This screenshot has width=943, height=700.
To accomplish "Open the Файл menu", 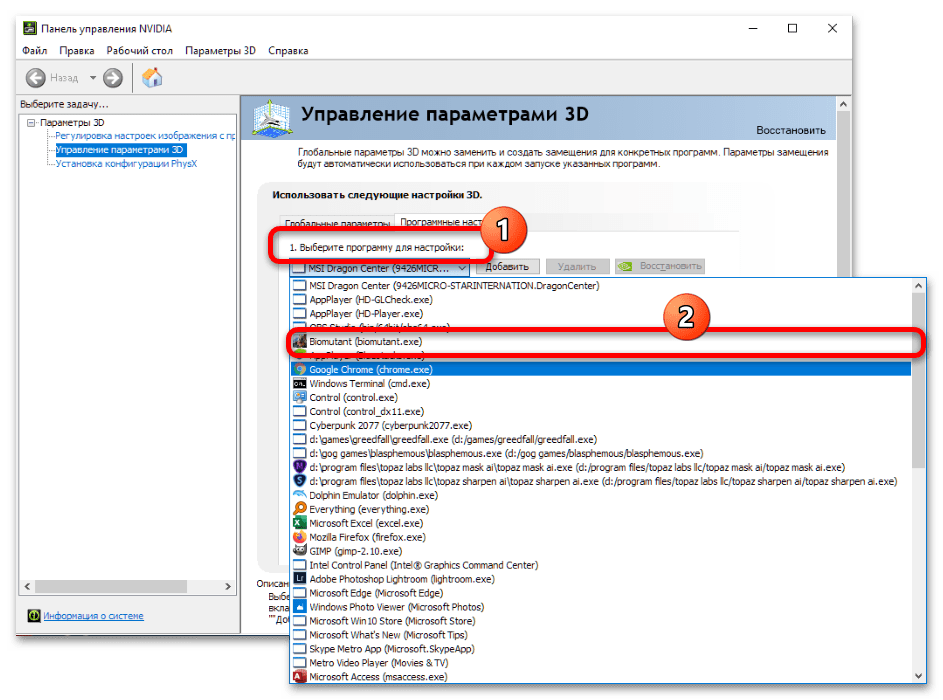I will click(x=34, y=51).
